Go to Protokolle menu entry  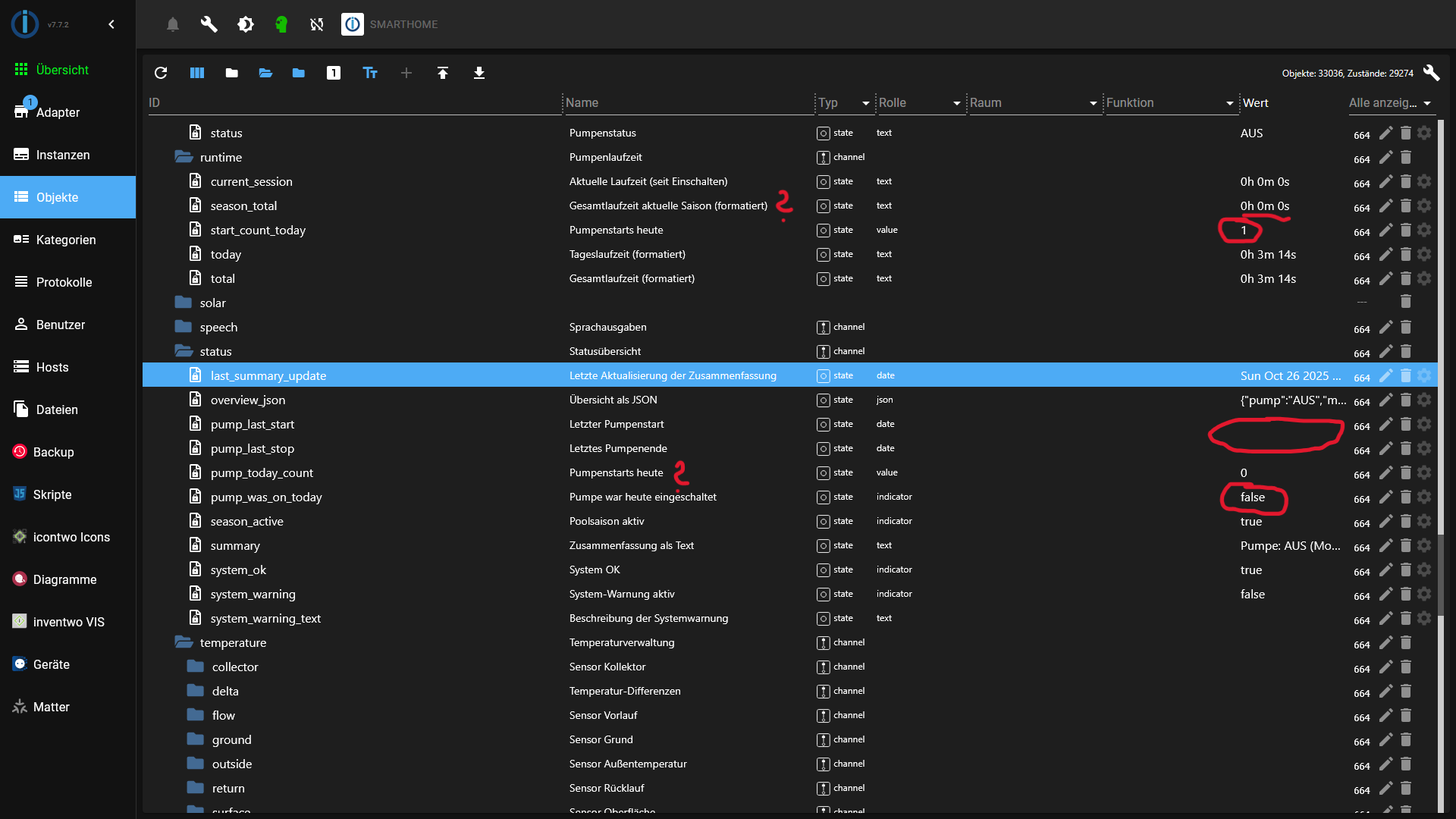(x=64, y=282)
